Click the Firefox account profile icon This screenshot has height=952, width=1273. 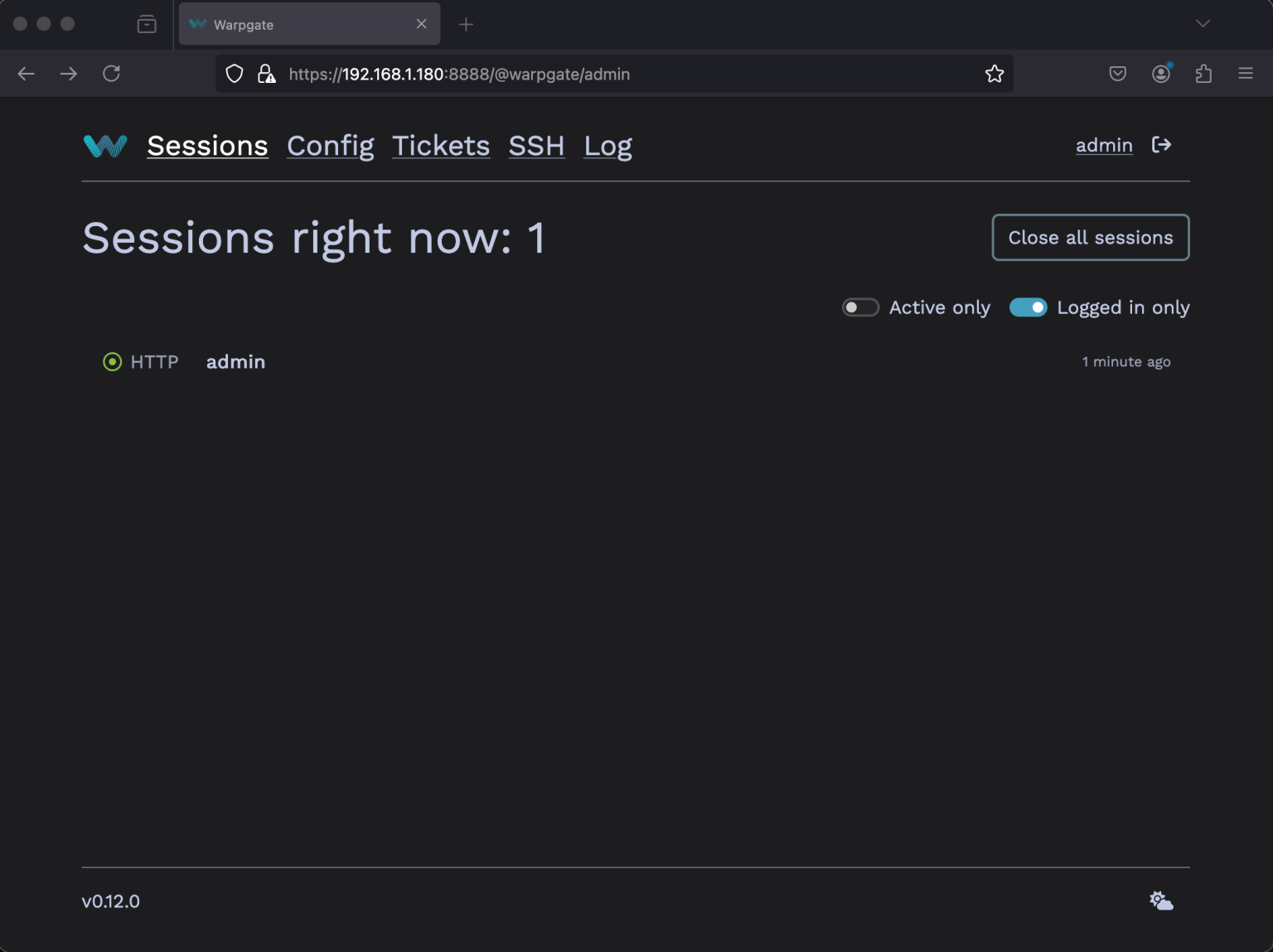(1161, 74)
